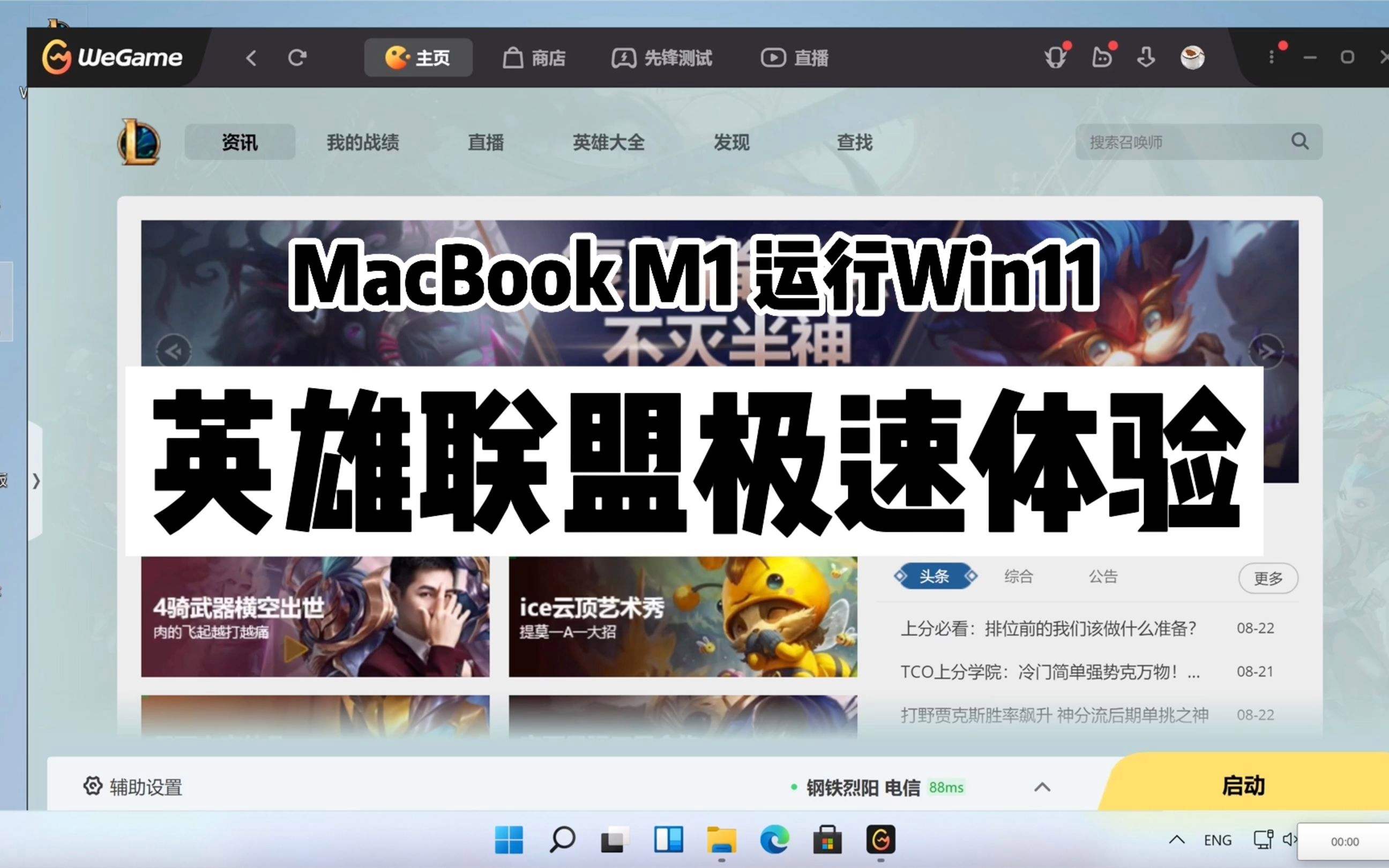This screenshot has height=868, width=1389.
Task: Open the download manager icon
Action: (x=1146, y=57)
